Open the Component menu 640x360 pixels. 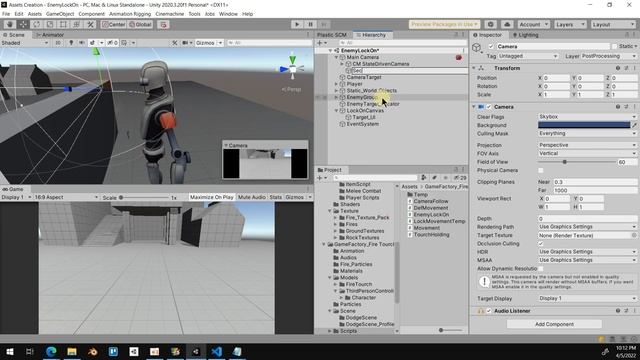[x=91, y=14]
